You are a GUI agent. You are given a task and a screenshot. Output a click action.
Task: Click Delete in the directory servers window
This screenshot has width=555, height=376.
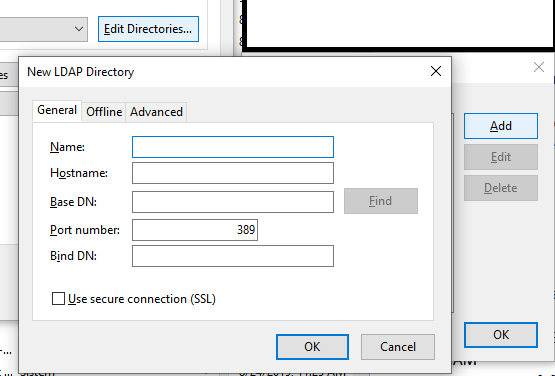(x=501, y=188)
